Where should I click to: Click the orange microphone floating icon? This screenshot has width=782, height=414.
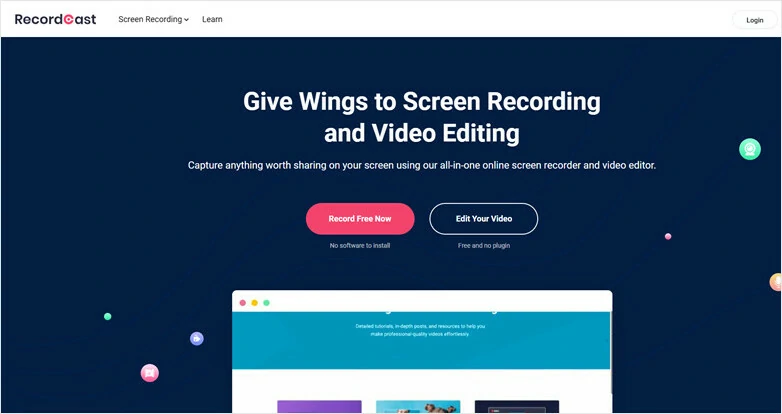click(776, 282)
